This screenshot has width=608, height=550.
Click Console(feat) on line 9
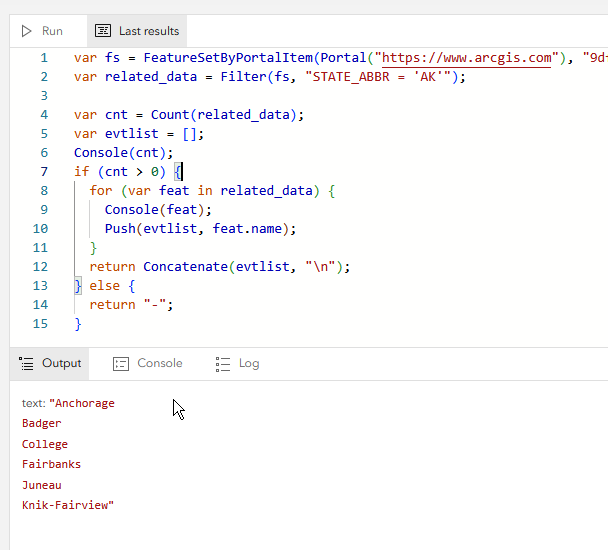point(158,210)
